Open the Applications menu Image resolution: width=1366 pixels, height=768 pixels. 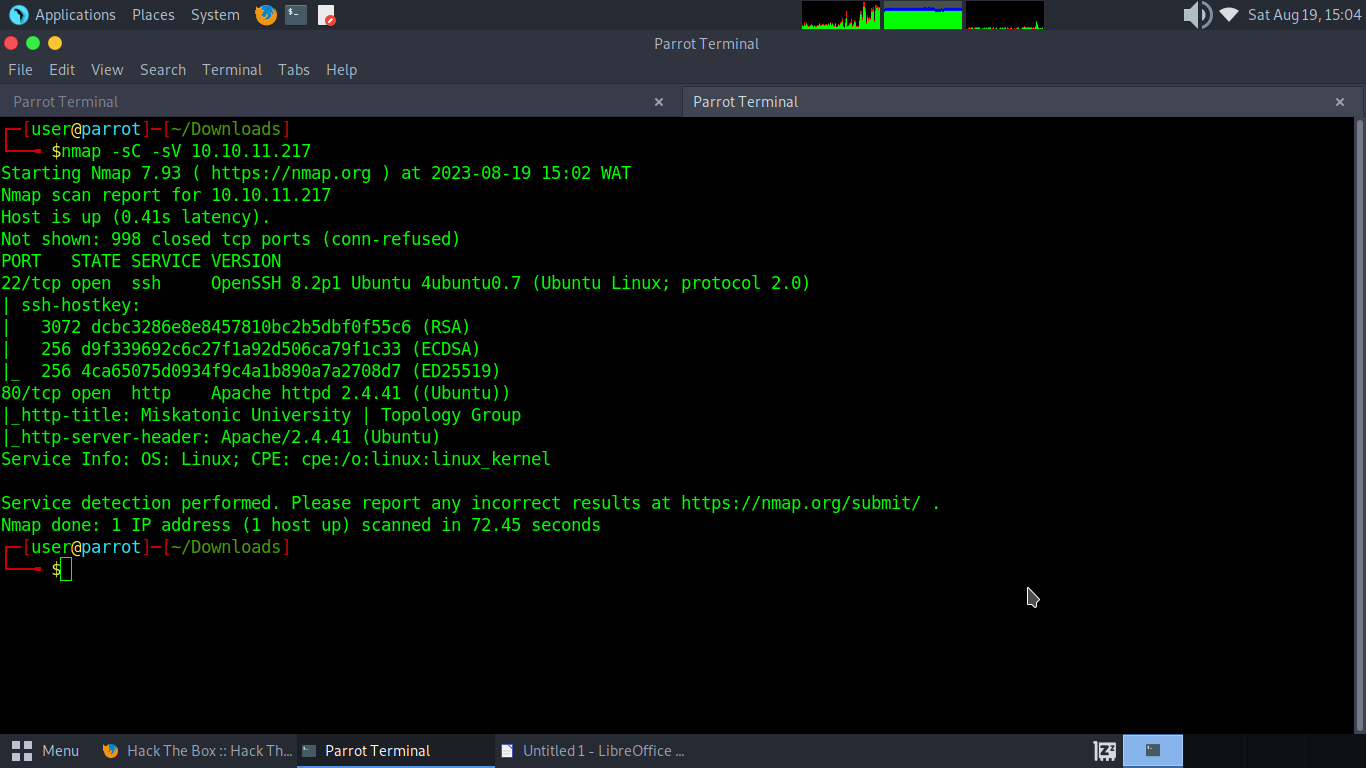[x=63, y=15]
